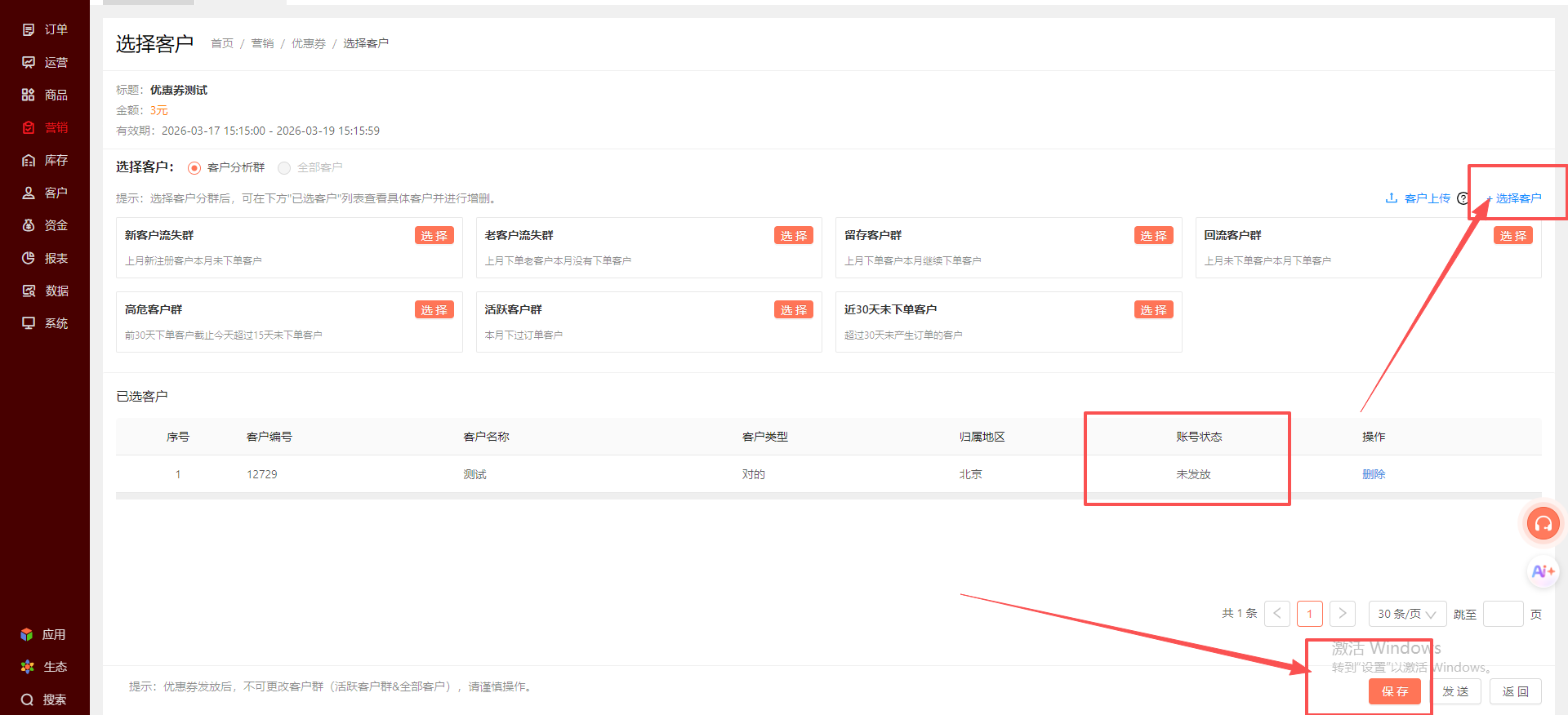Open the 商品 products sidebar icon
Viewport: 1568px width, 715px height.
[x=29, y=95]
